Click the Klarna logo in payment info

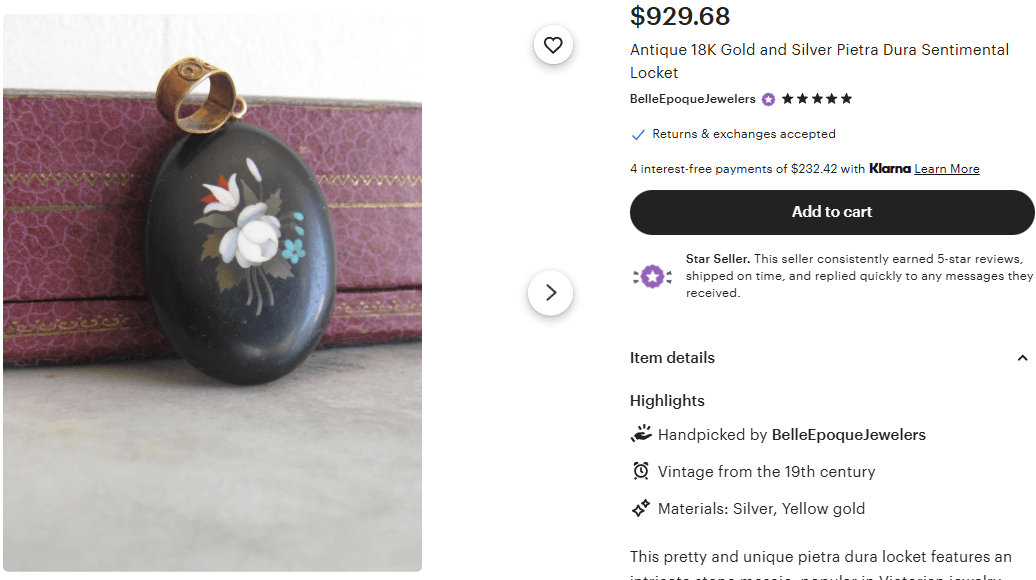point(889,168)
